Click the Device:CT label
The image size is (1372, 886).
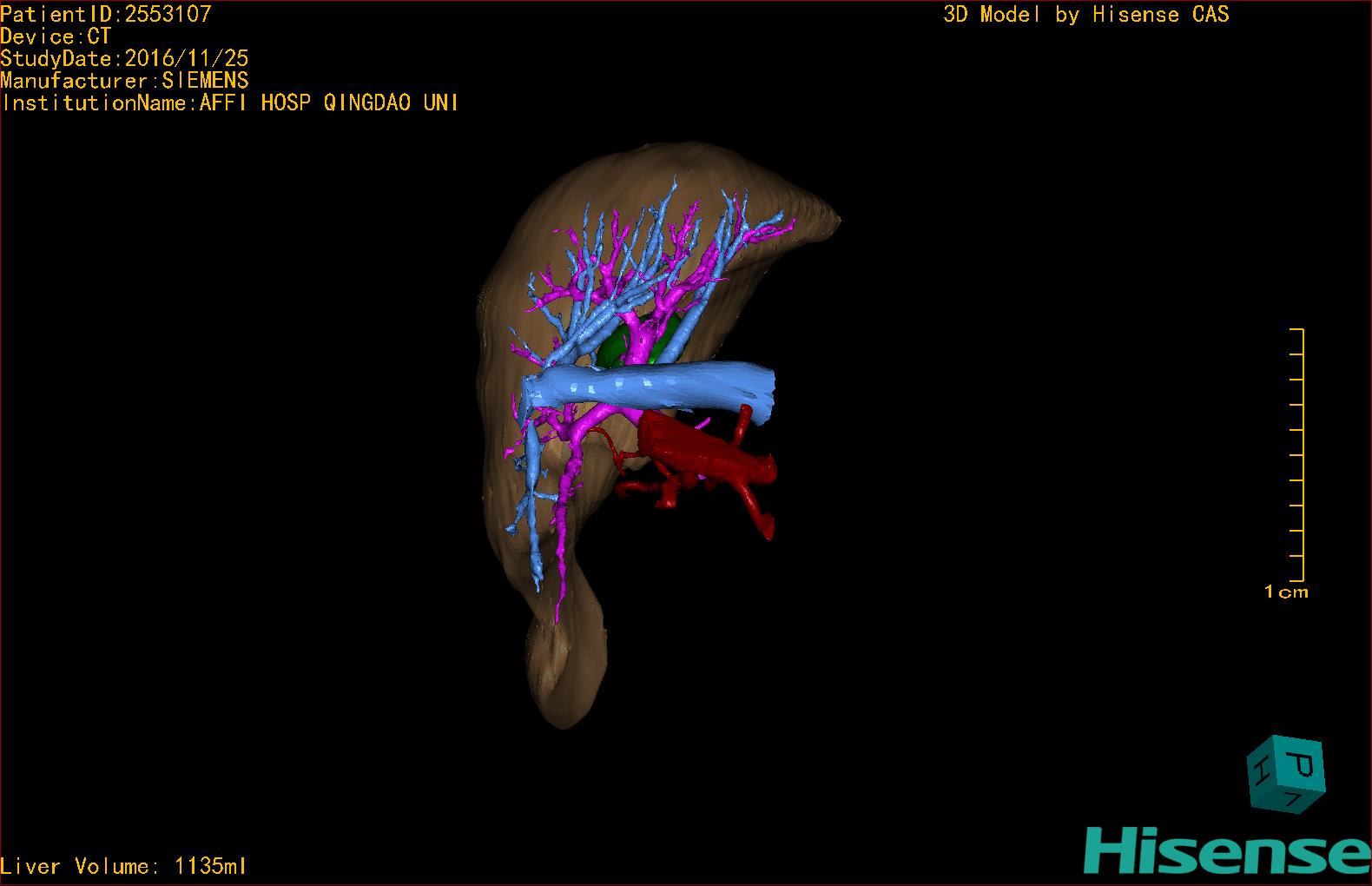tap(56, 36)
